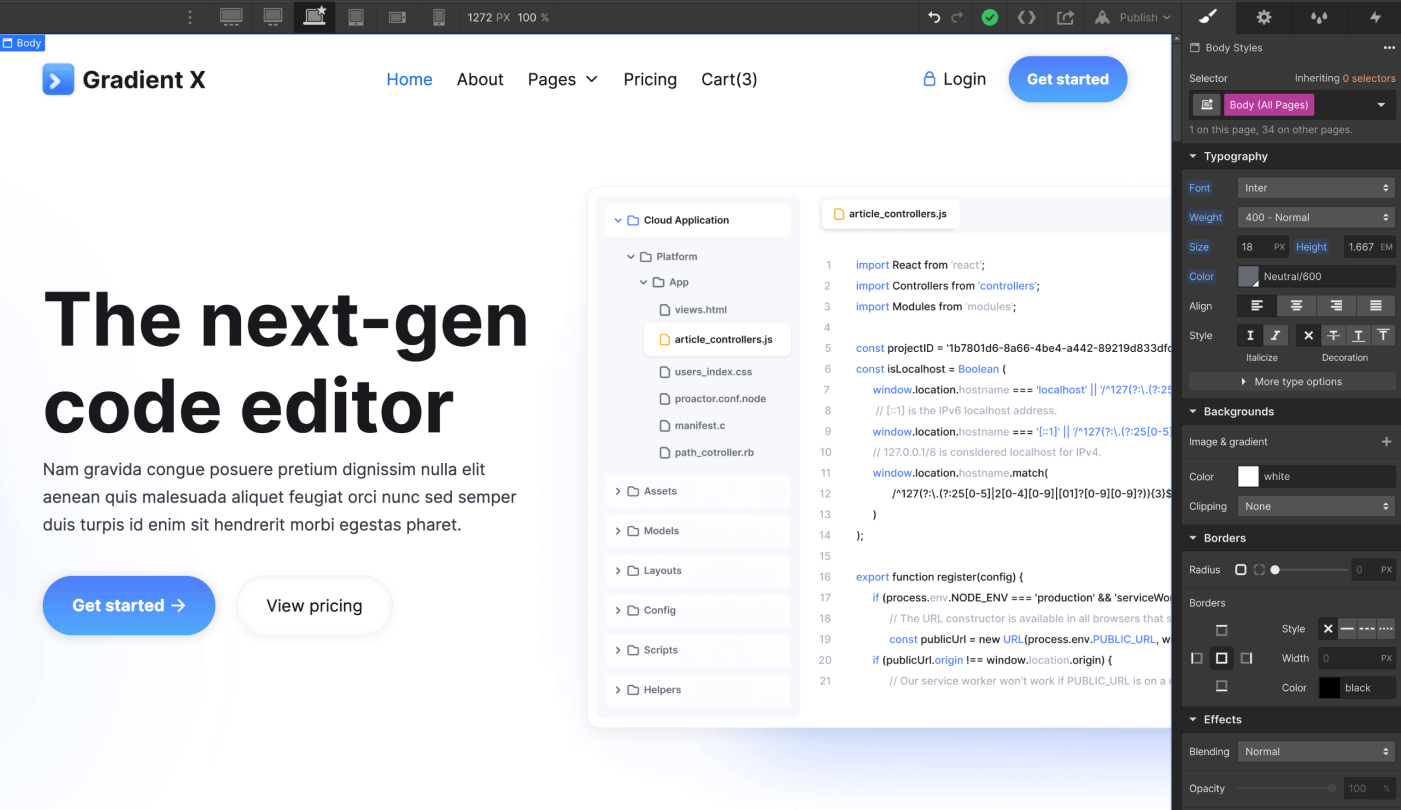1401x810 pixels.
Task: Select the right border side
Action: click(x=1246, y=658)
